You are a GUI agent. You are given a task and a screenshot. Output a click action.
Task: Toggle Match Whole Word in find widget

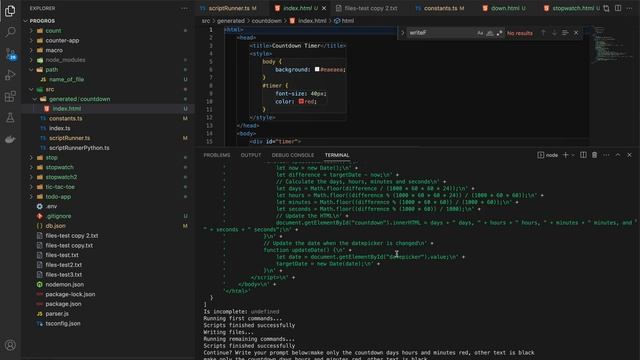click(x=490, y=33)
